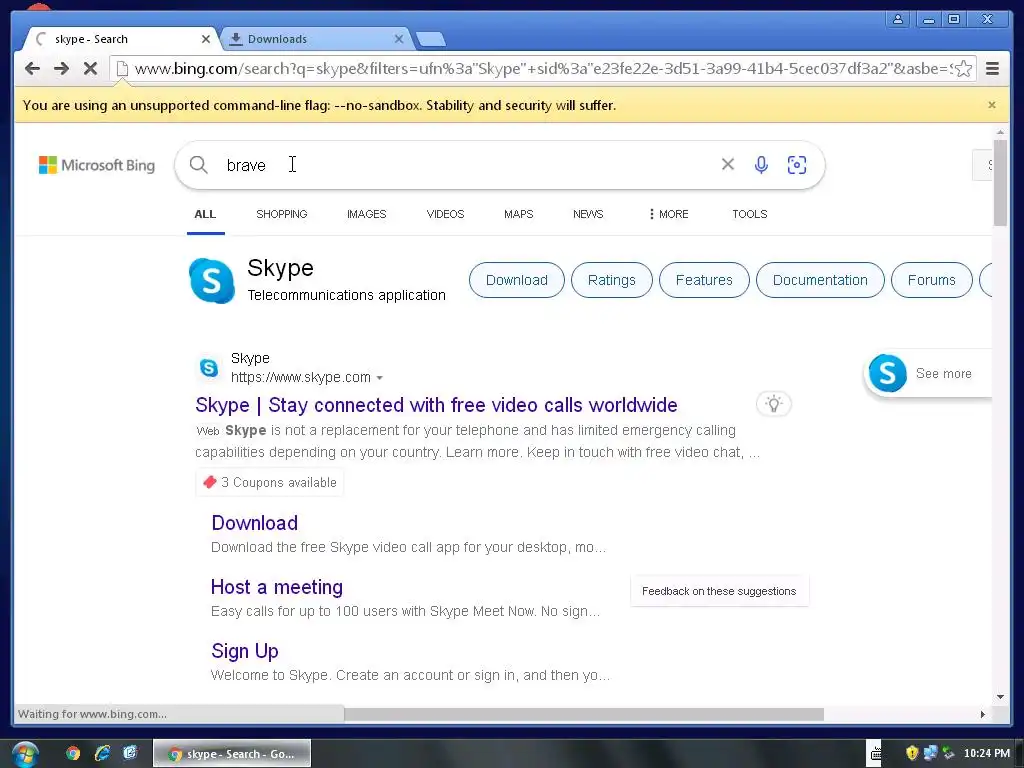Switch to VIDEOS results

(445, 214)
